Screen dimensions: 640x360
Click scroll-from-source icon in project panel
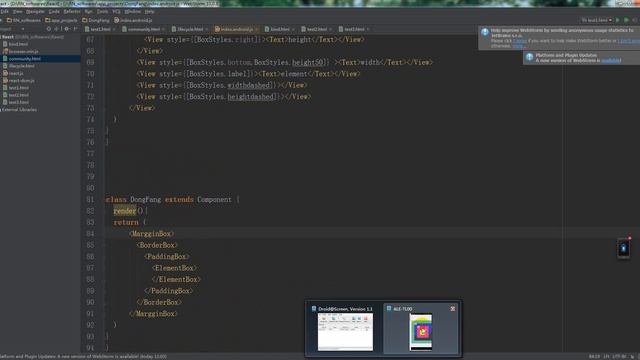[49, 29]
